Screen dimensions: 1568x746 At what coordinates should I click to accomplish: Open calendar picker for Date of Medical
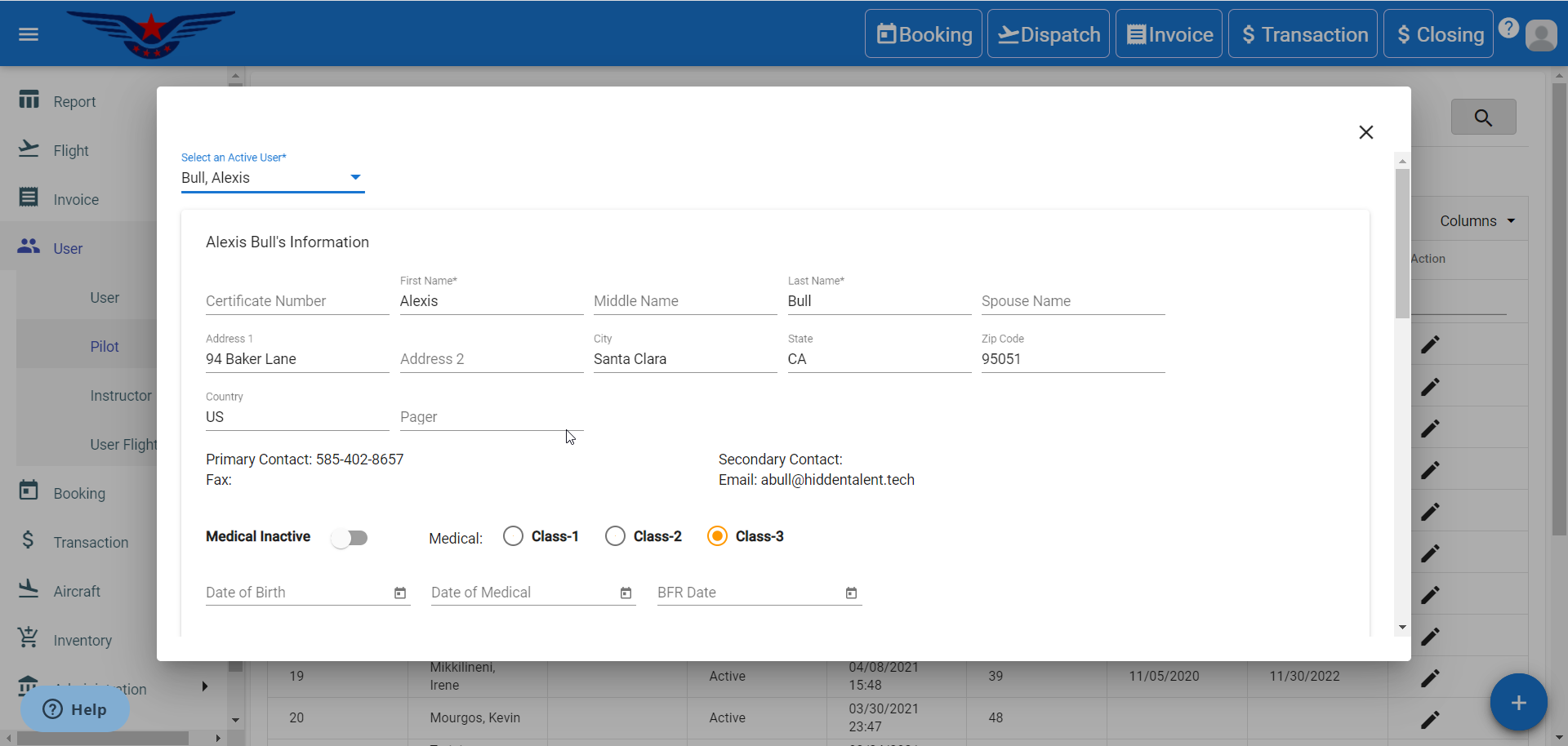click(626, 593)
